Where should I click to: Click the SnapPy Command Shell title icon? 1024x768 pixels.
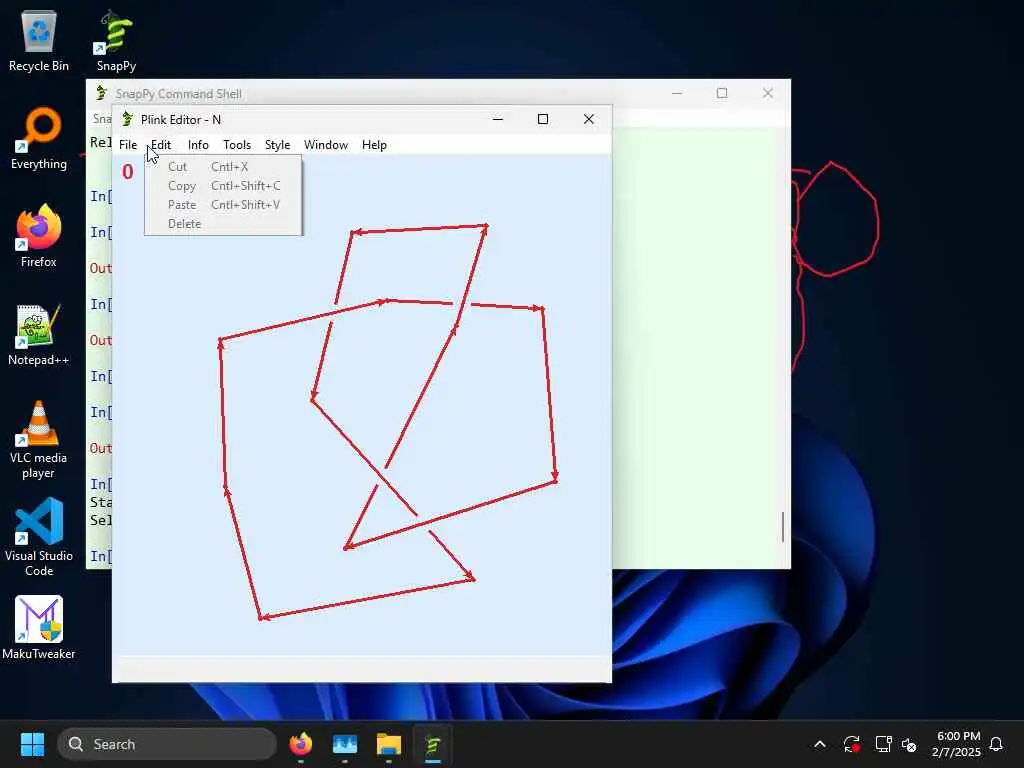pyautogui.click(x=101, y=93)
